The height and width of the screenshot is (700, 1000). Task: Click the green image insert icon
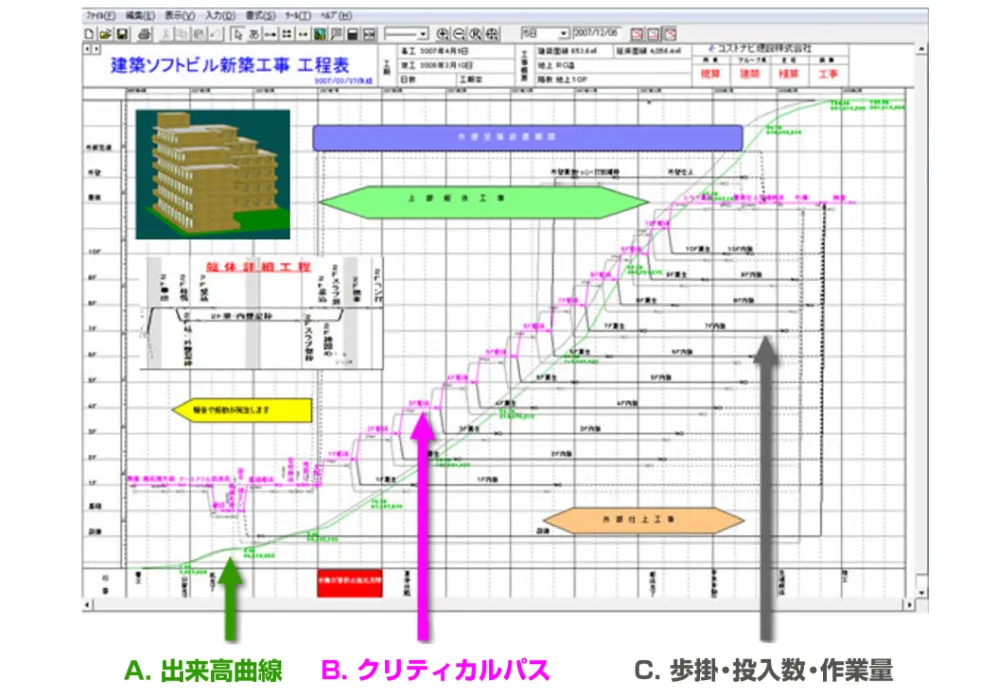tap(318, 31)
